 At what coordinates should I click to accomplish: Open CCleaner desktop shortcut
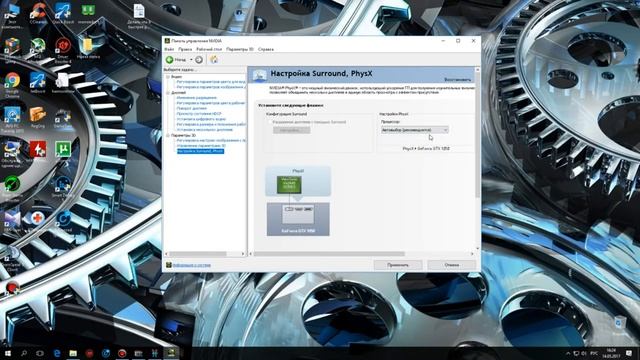pyautogui.click(x=38, y=13)
